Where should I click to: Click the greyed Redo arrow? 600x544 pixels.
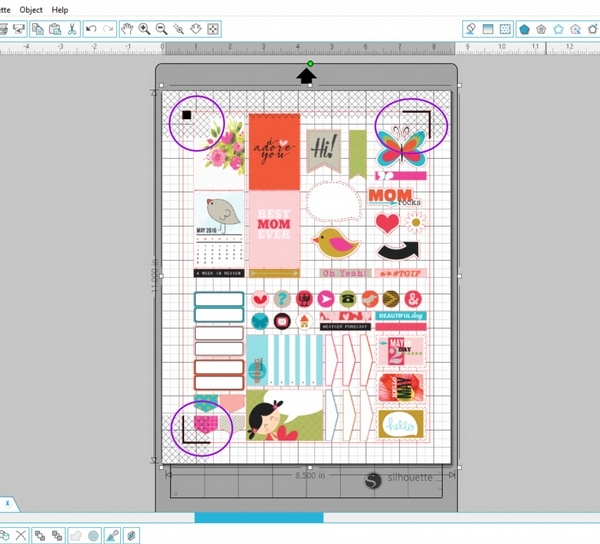pyautogui.click(x=108, y=29)
